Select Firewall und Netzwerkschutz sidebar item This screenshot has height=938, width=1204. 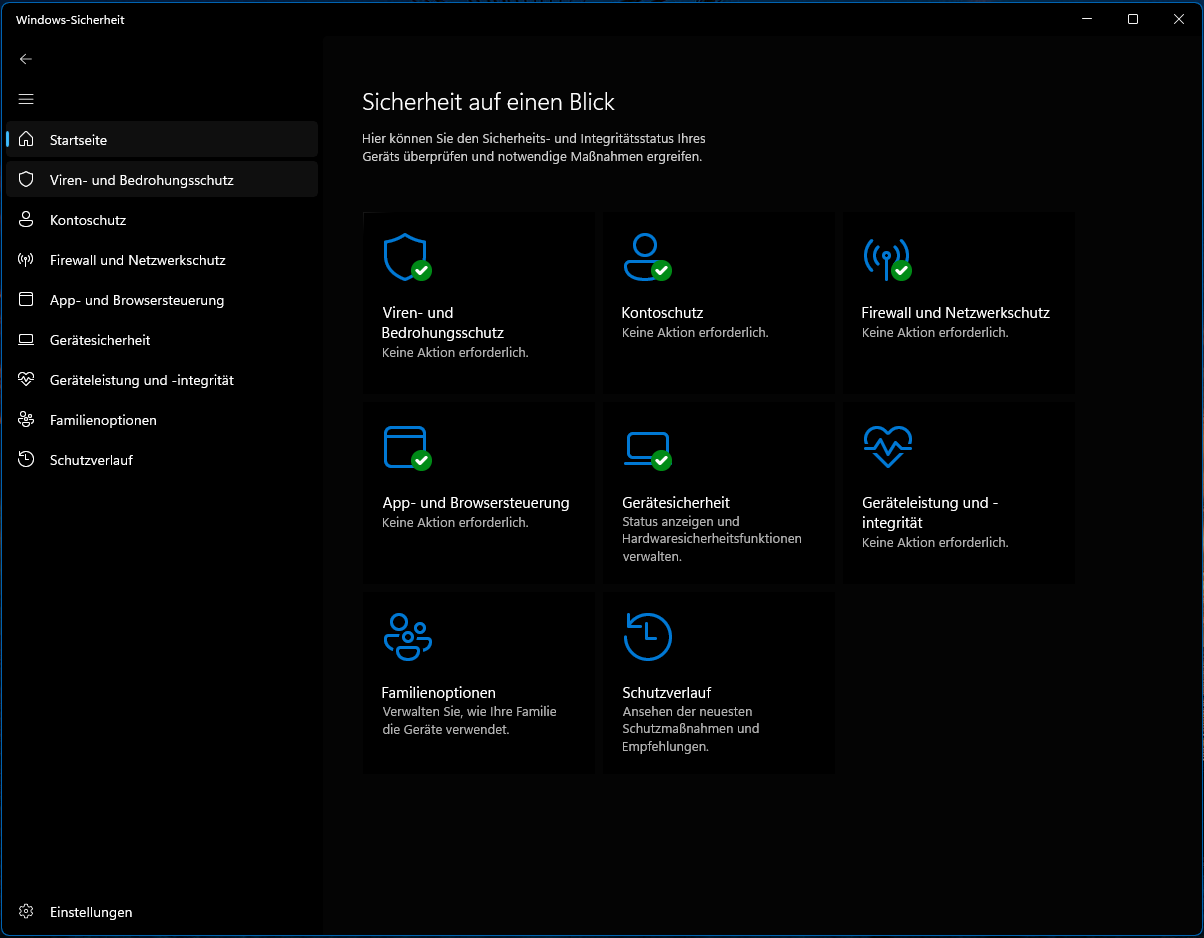pos(137,260)
